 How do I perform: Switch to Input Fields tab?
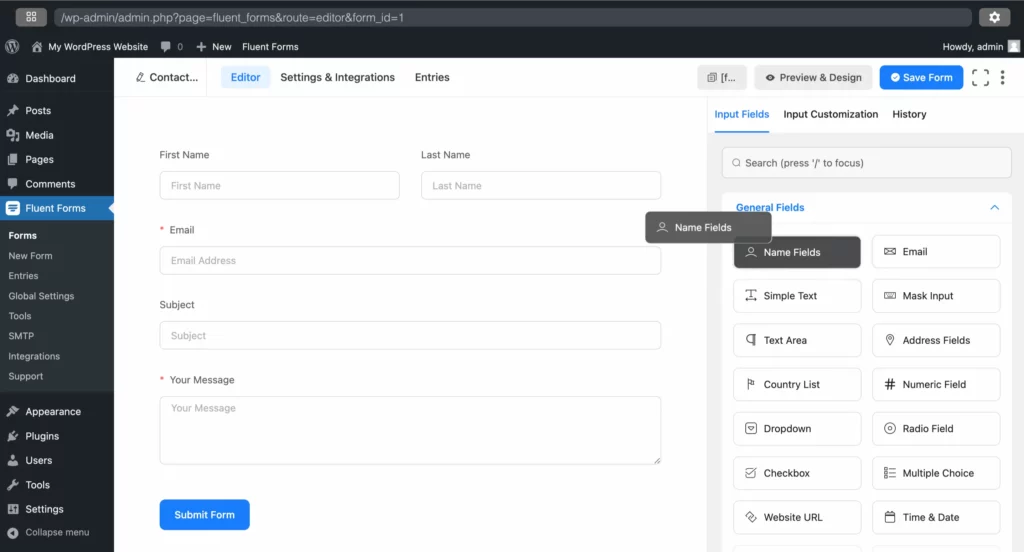pyautogui.click(x=741, y=114)
